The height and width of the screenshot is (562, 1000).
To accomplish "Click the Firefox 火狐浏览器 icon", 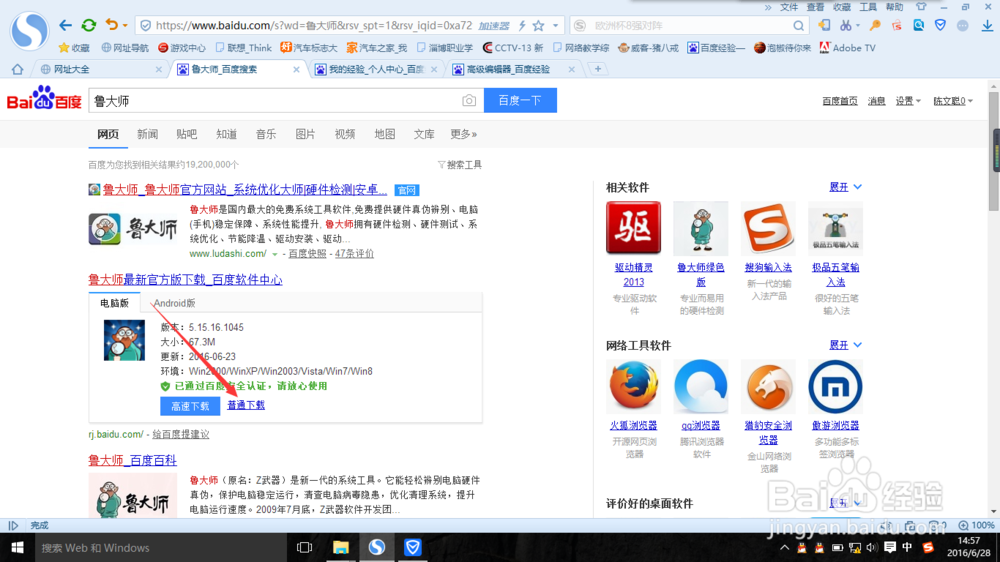I will 633,386.
